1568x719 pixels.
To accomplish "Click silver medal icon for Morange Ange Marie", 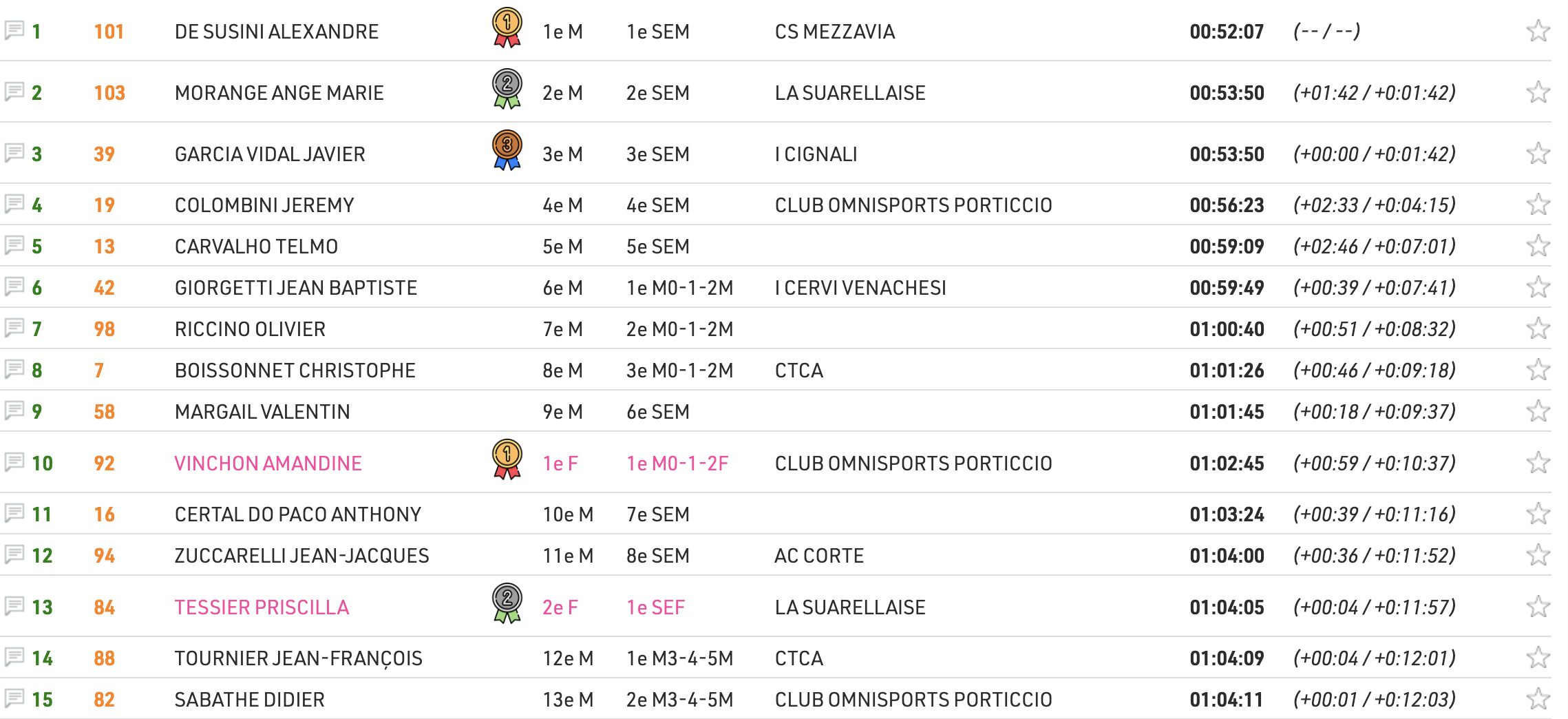I will pos(507,89).
